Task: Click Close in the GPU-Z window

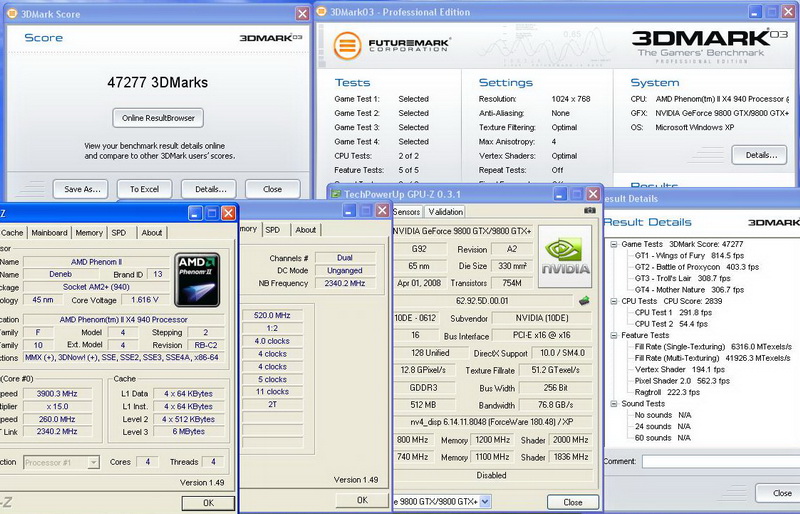Action: [572, 502]
